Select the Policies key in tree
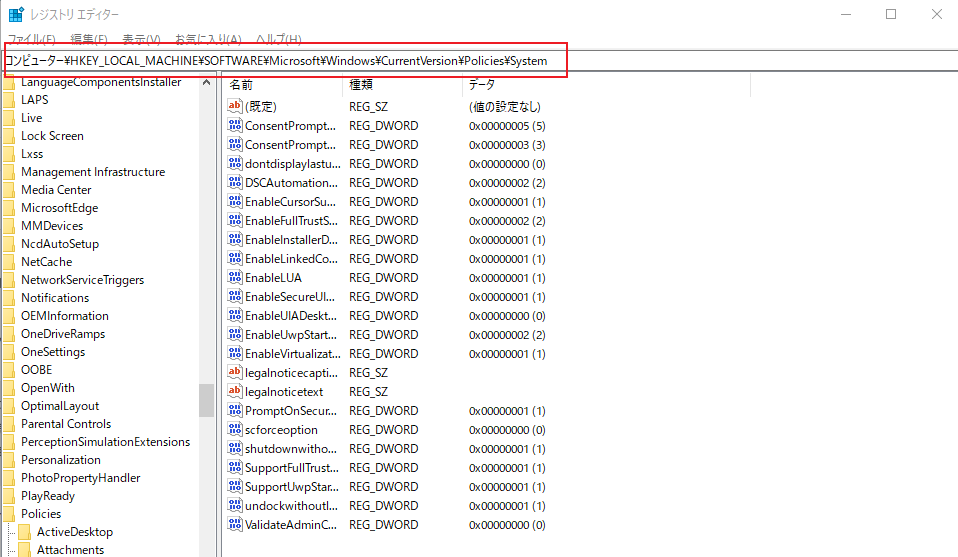 point(41,514)
